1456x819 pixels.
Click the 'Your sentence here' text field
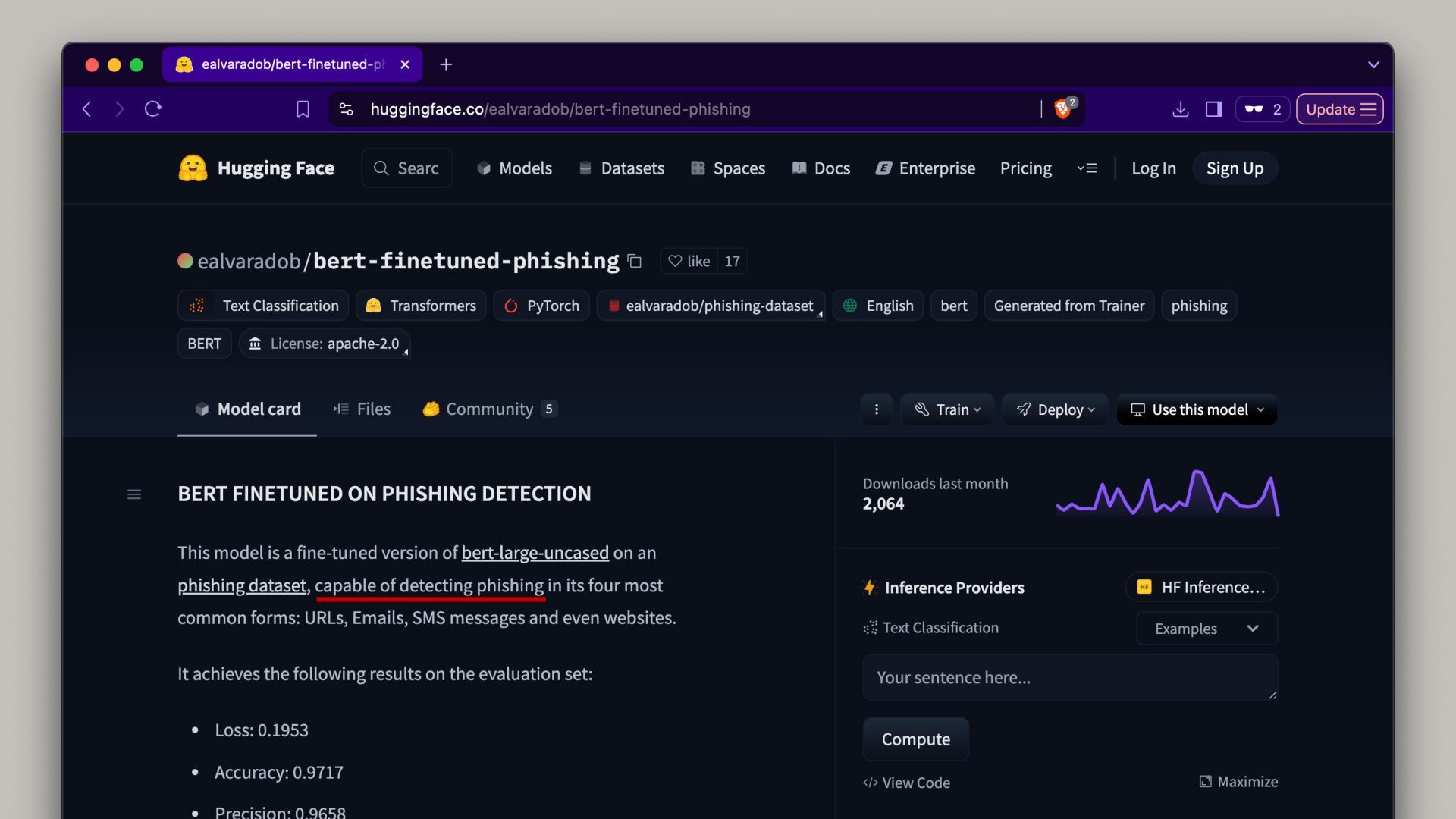click(x=1069, y=677)
